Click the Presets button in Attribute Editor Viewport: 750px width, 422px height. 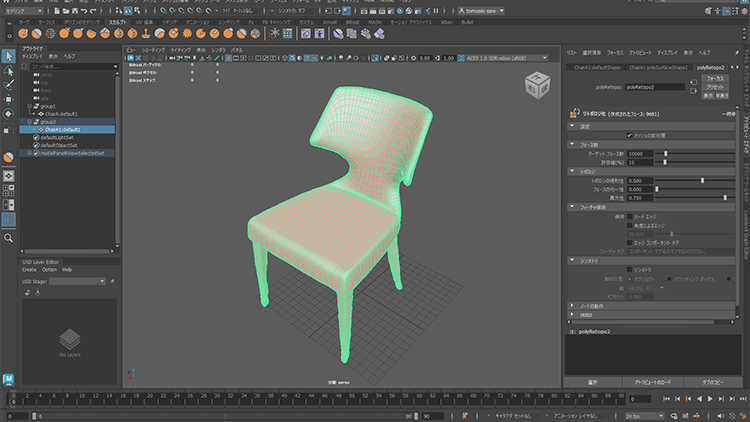tap(715, 87)
